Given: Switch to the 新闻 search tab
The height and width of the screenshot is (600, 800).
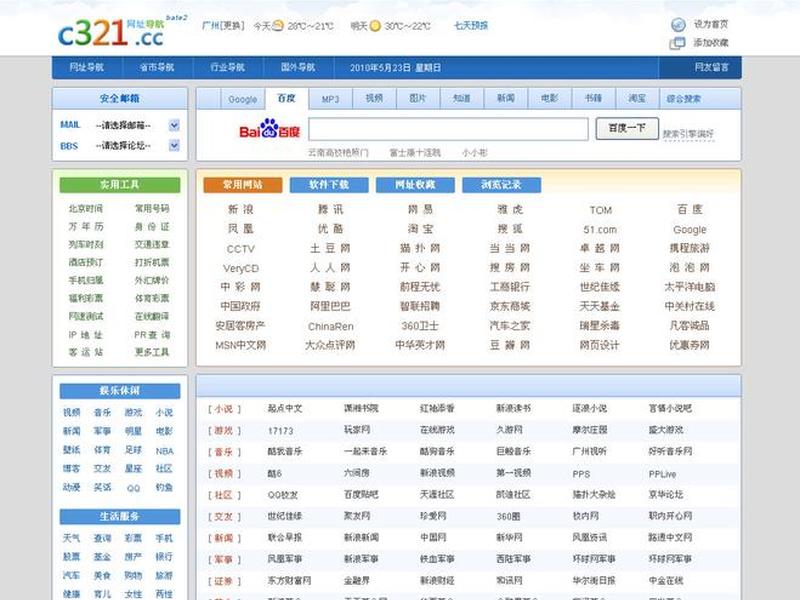Looking at the screenshot, I should [506, 99].
